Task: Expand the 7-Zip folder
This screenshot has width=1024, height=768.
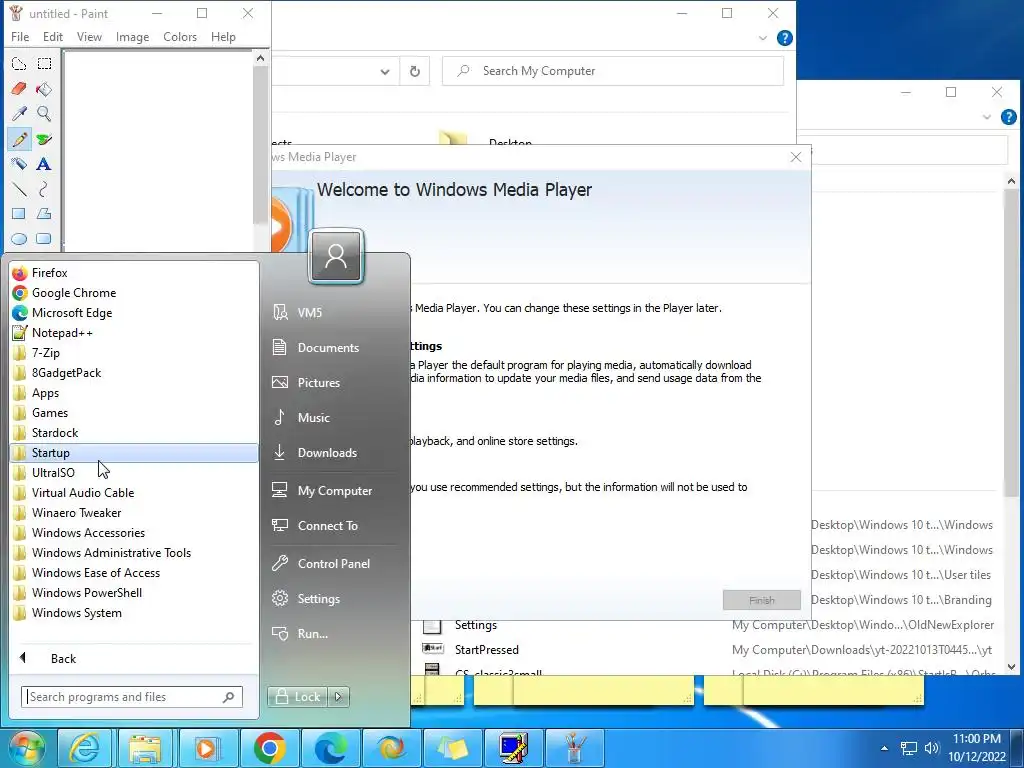Action: (x=134, y=353)
